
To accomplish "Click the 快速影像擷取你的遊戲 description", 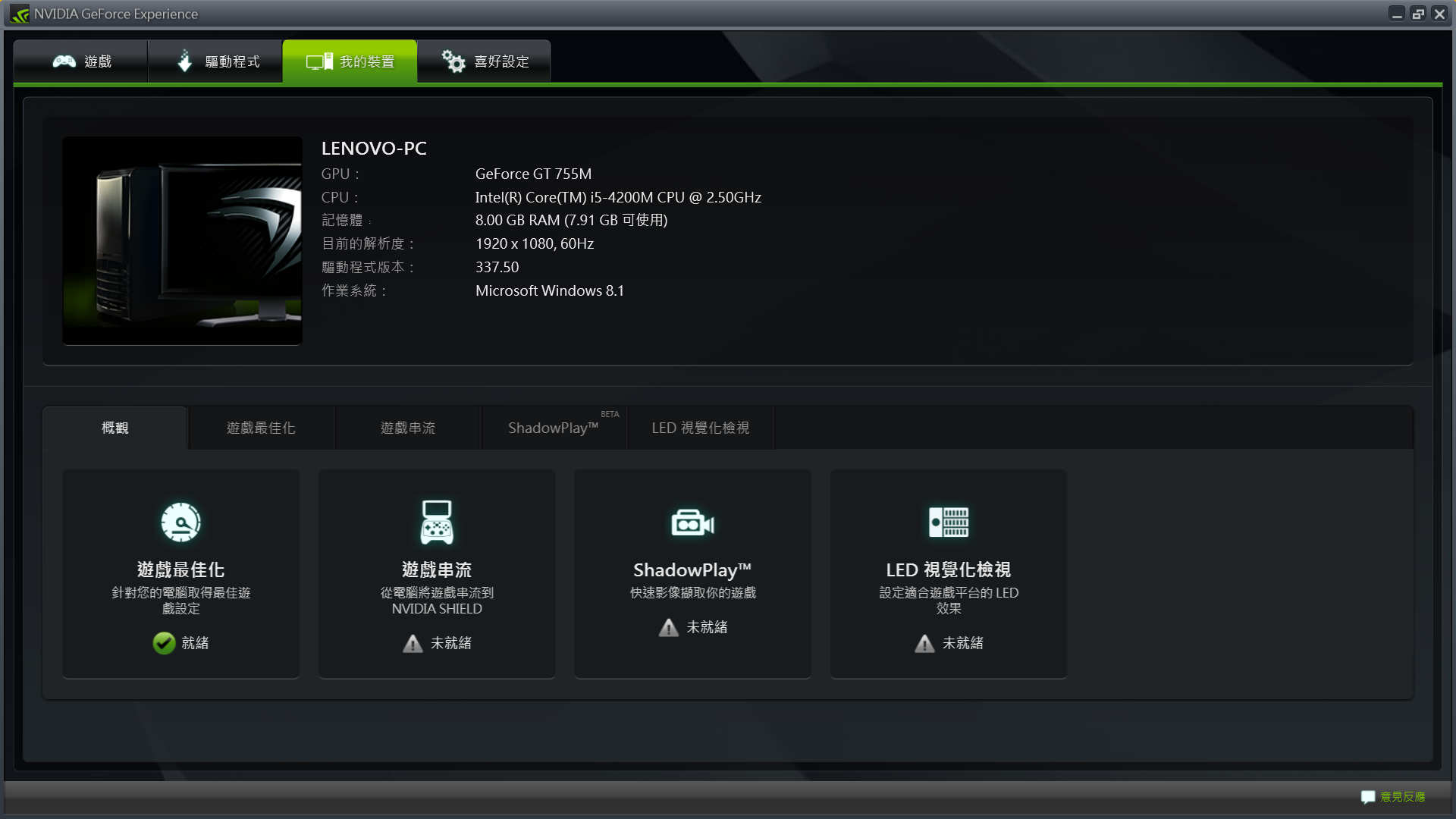I will pyautogui.click(x=692, y=593).
